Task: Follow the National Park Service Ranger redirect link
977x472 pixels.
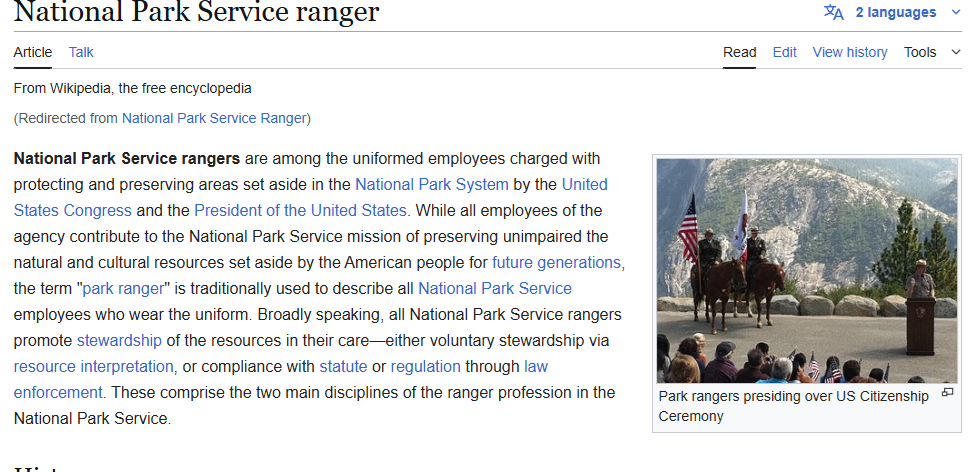Action: coord(214,118)
